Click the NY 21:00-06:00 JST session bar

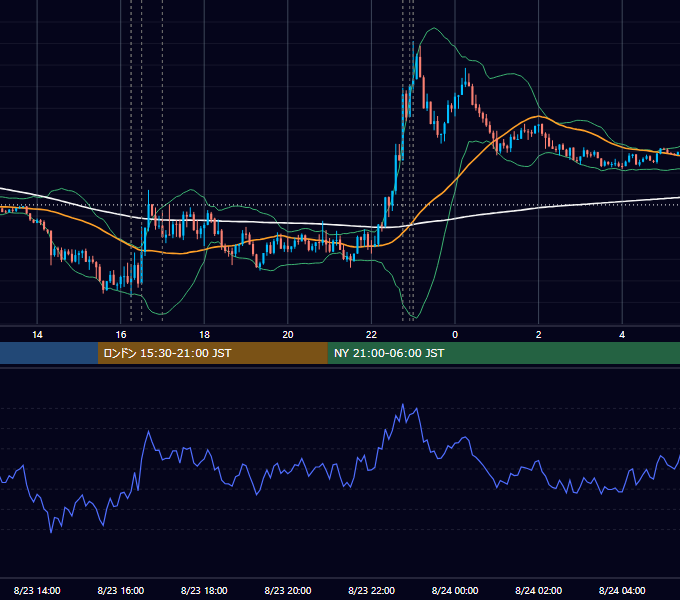[x=503, y=353]
